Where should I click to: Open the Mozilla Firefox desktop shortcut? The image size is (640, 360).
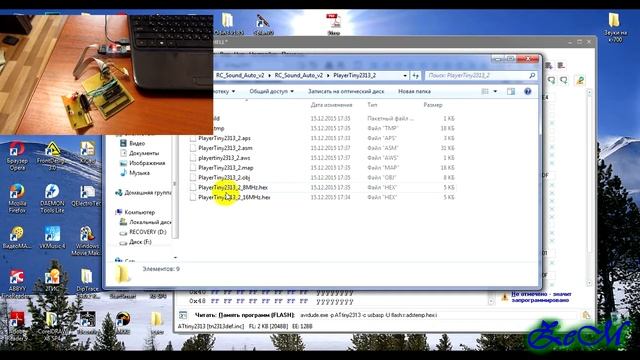[17, 199]
